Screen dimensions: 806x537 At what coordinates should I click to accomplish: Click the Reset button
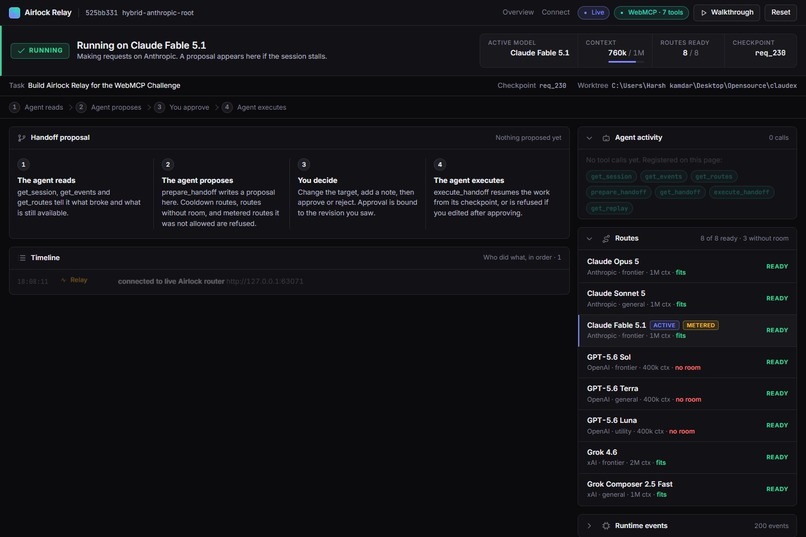coord(780,12)
